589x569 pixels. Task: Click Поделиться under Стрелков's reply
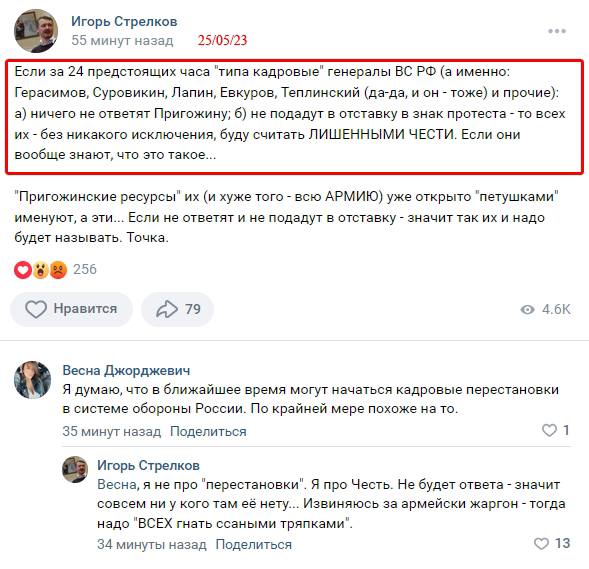(254, 545)
